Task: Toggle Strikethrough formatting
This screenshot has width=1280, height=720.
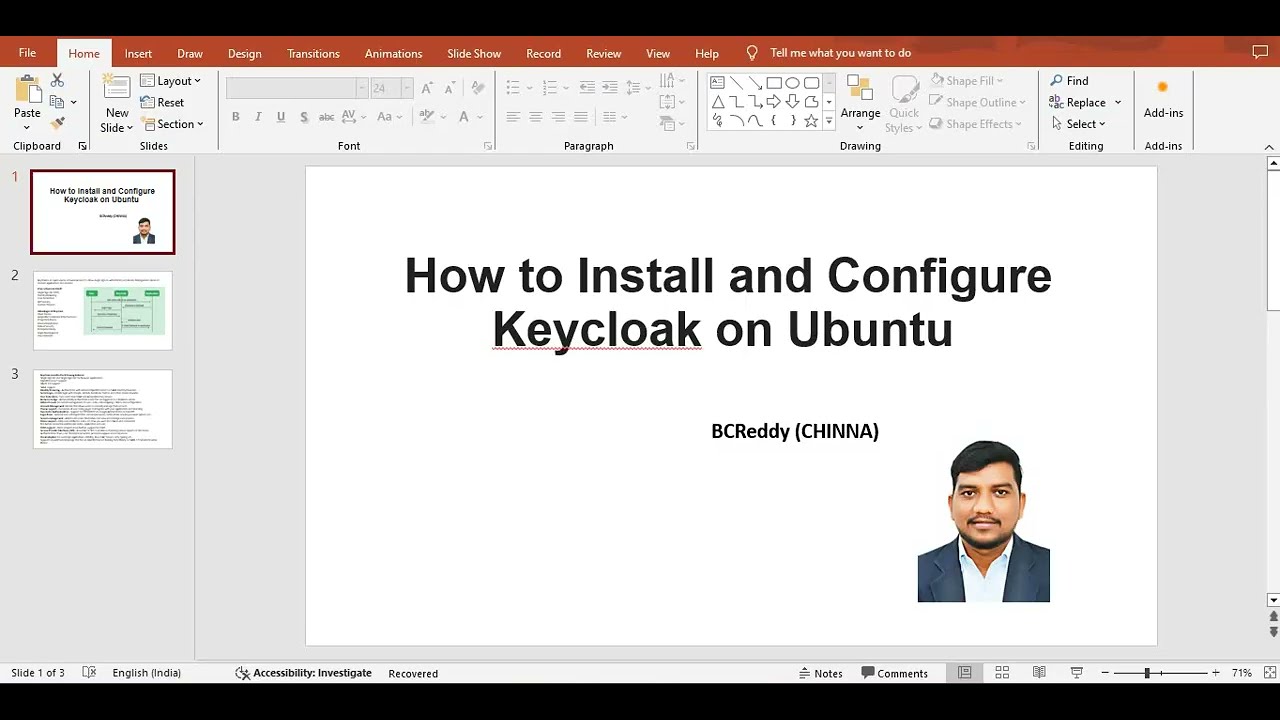Action: (x=326, y=117)
